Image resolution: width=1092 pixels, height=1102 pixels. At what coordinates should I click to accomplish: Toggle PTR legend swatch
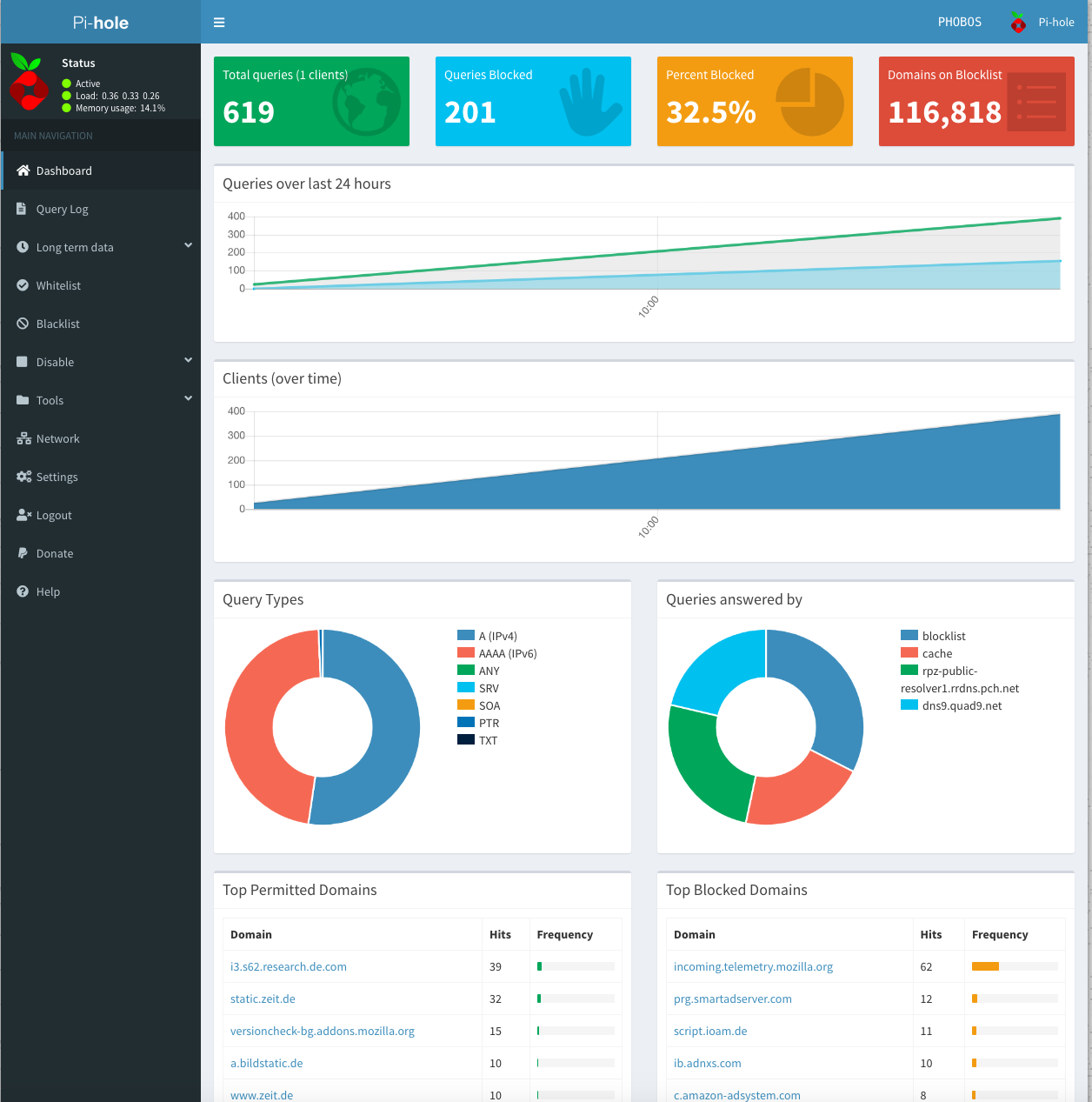click(x=466, y=723)
